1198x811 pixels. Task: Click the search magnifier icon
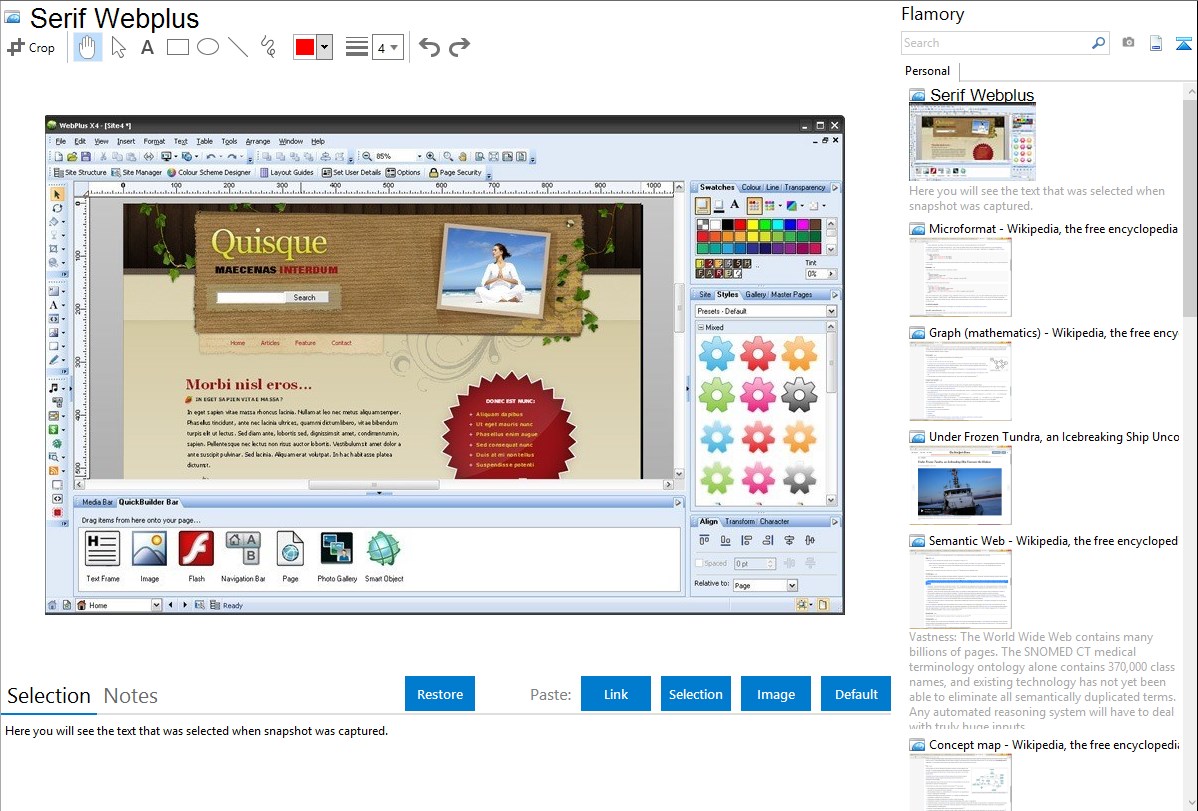click(1098, 43)
